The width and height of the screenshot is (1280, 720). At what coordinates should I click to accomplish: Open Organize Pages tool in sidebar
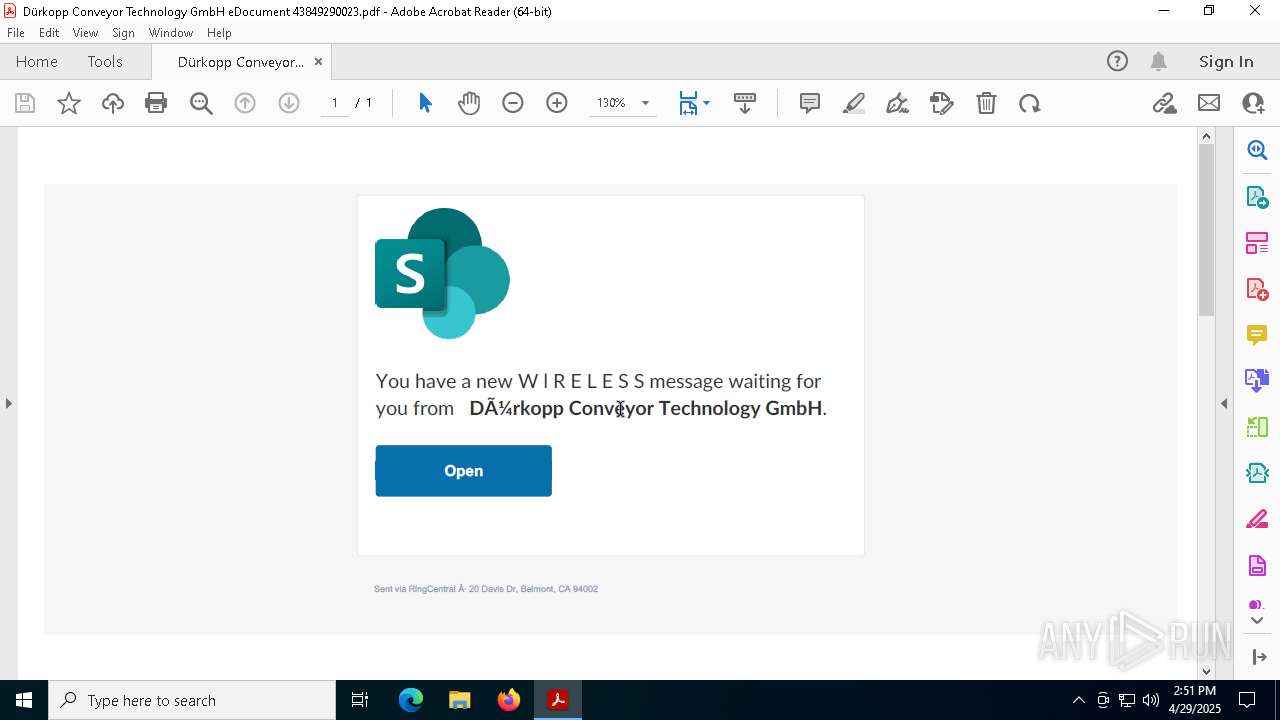tap(1257, 243)
